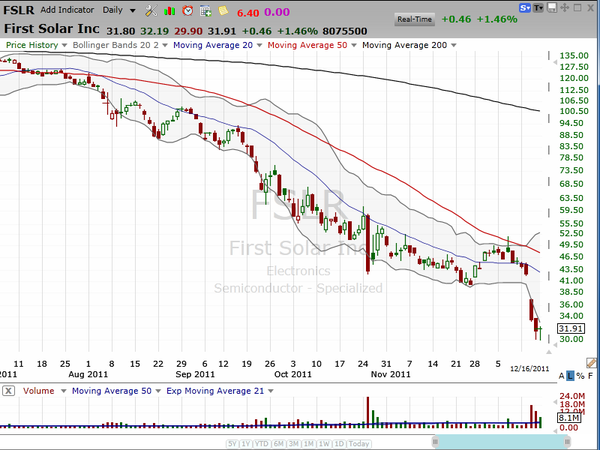Open the chart settings tools icon
The width and height of the screenshot is (600, 450).
(151, 10)
